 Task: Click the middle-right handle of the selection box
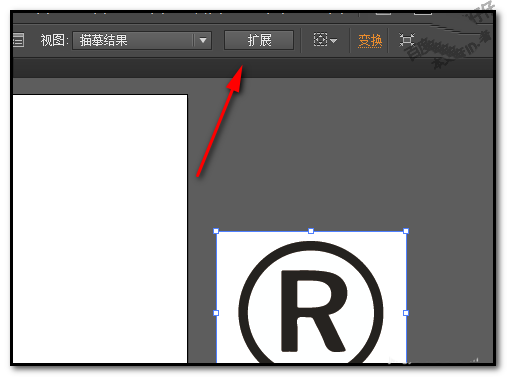(406, 313)
